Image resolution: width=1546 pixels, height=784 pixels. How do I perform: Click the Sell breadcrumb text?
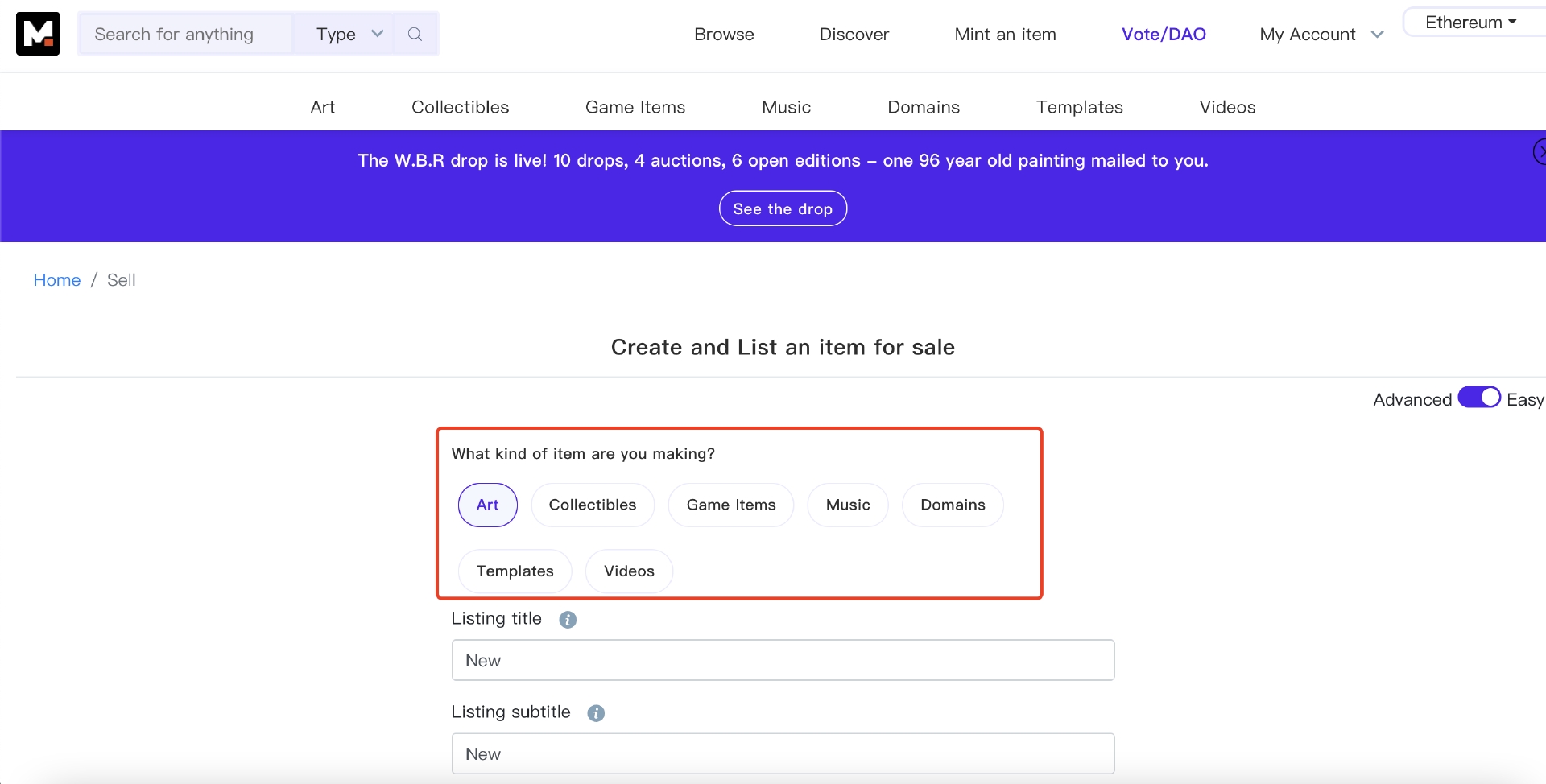coord(122,280)
